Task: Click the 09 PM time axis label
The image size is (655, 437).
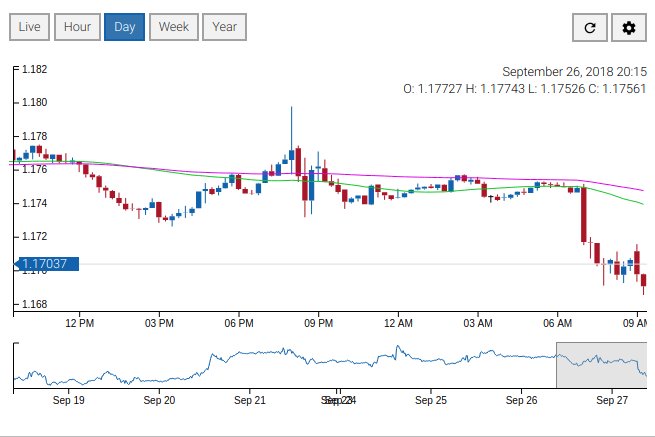Action: coord(319,323)
